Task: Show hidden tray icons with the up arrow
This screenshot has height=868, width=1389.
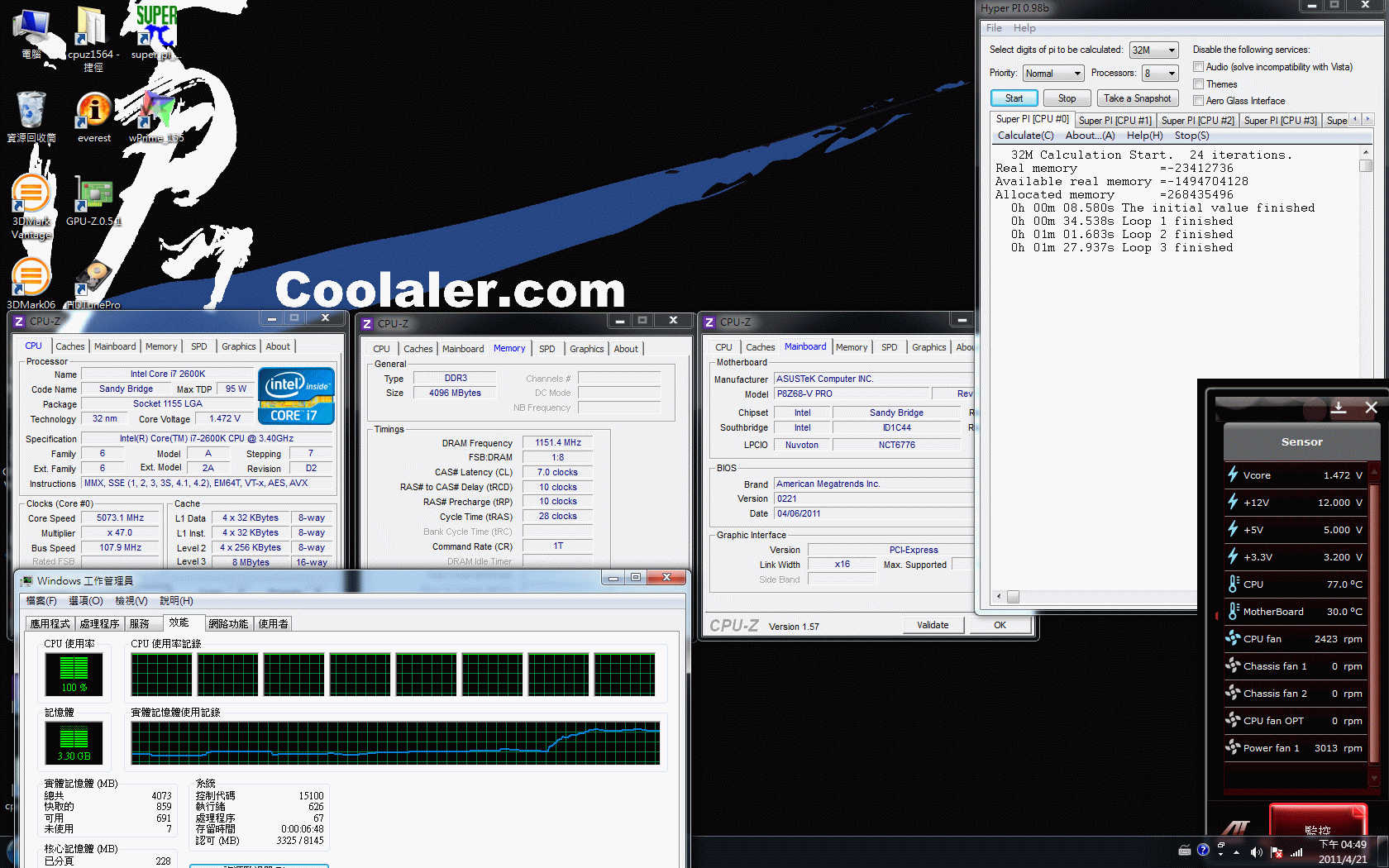Action: 1236,851
